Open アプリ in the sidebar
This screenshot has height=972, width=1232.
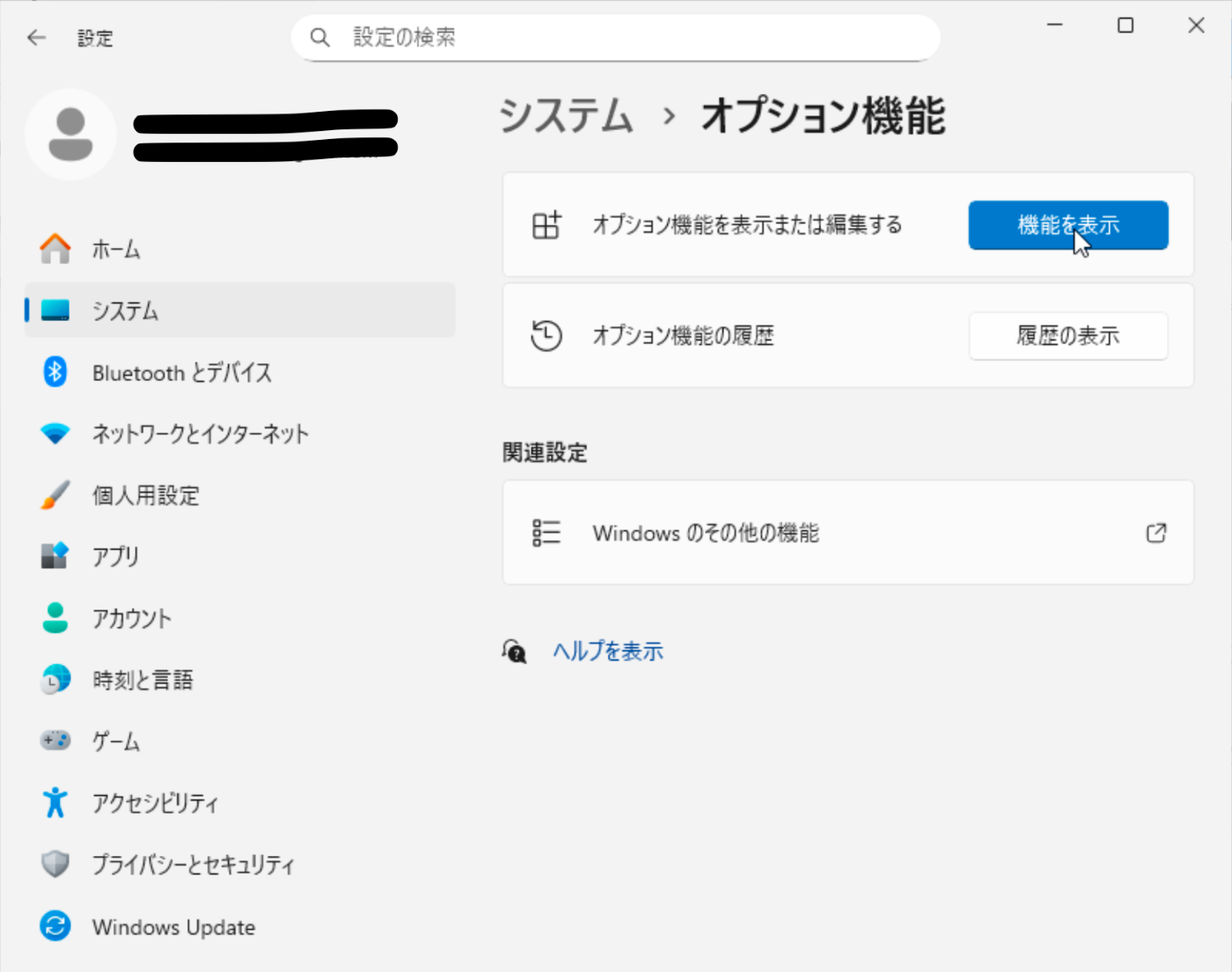point(239,557)
